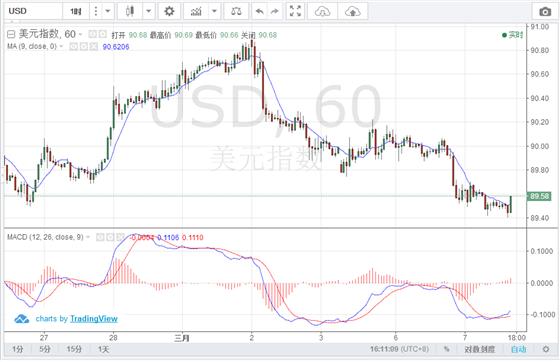Select the 1时 interval button
This screenshot has height=362, width=560.
76,11
